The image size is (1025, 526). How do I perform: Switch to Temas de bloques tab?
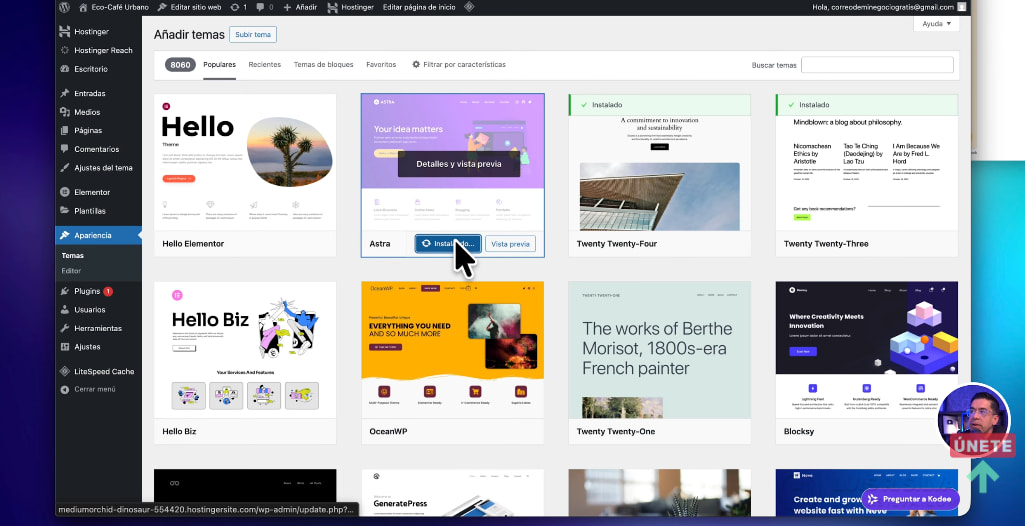[x=324, y=65]
